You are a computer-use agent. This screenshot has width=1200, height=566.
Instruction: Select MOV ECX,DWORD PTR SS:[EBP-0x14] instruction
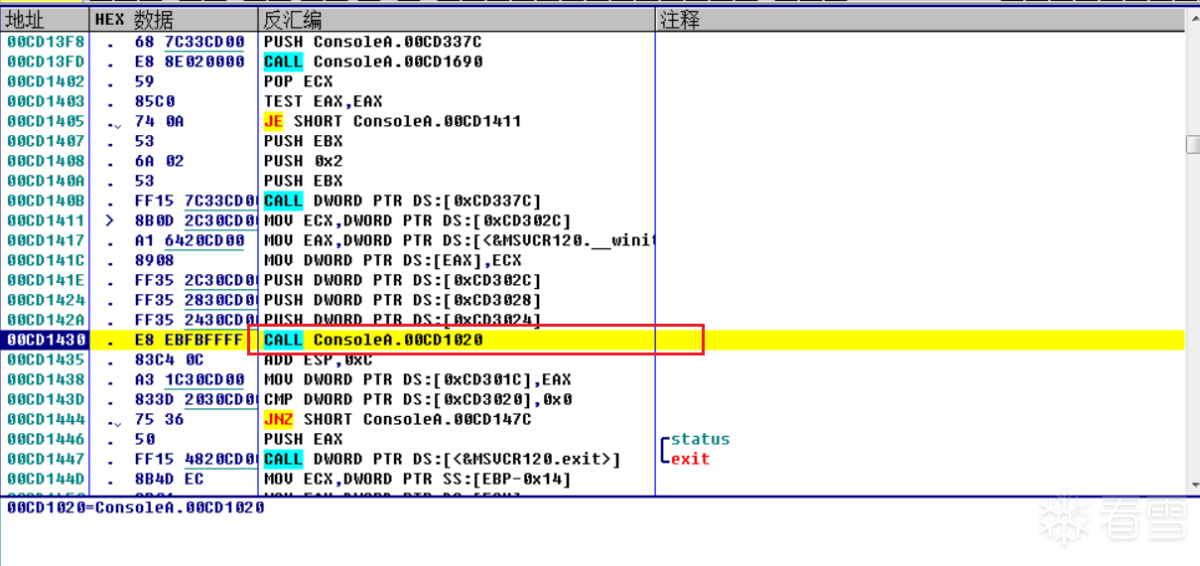[x=417, y=479]
